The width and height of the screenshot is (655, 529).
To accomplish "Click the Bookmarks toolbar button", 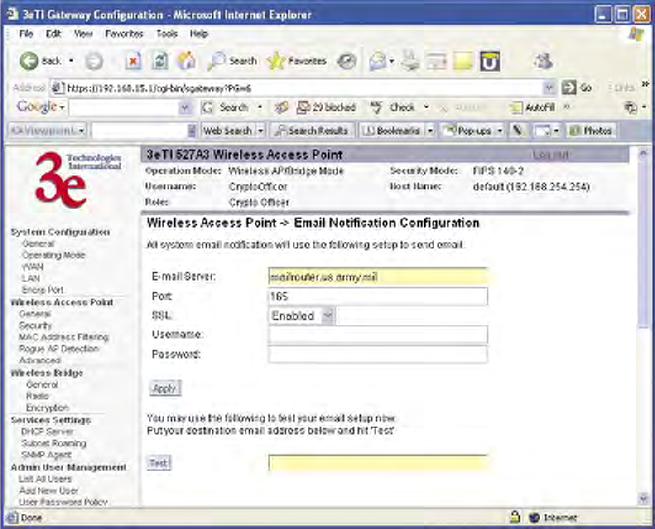I will point(392,130).
